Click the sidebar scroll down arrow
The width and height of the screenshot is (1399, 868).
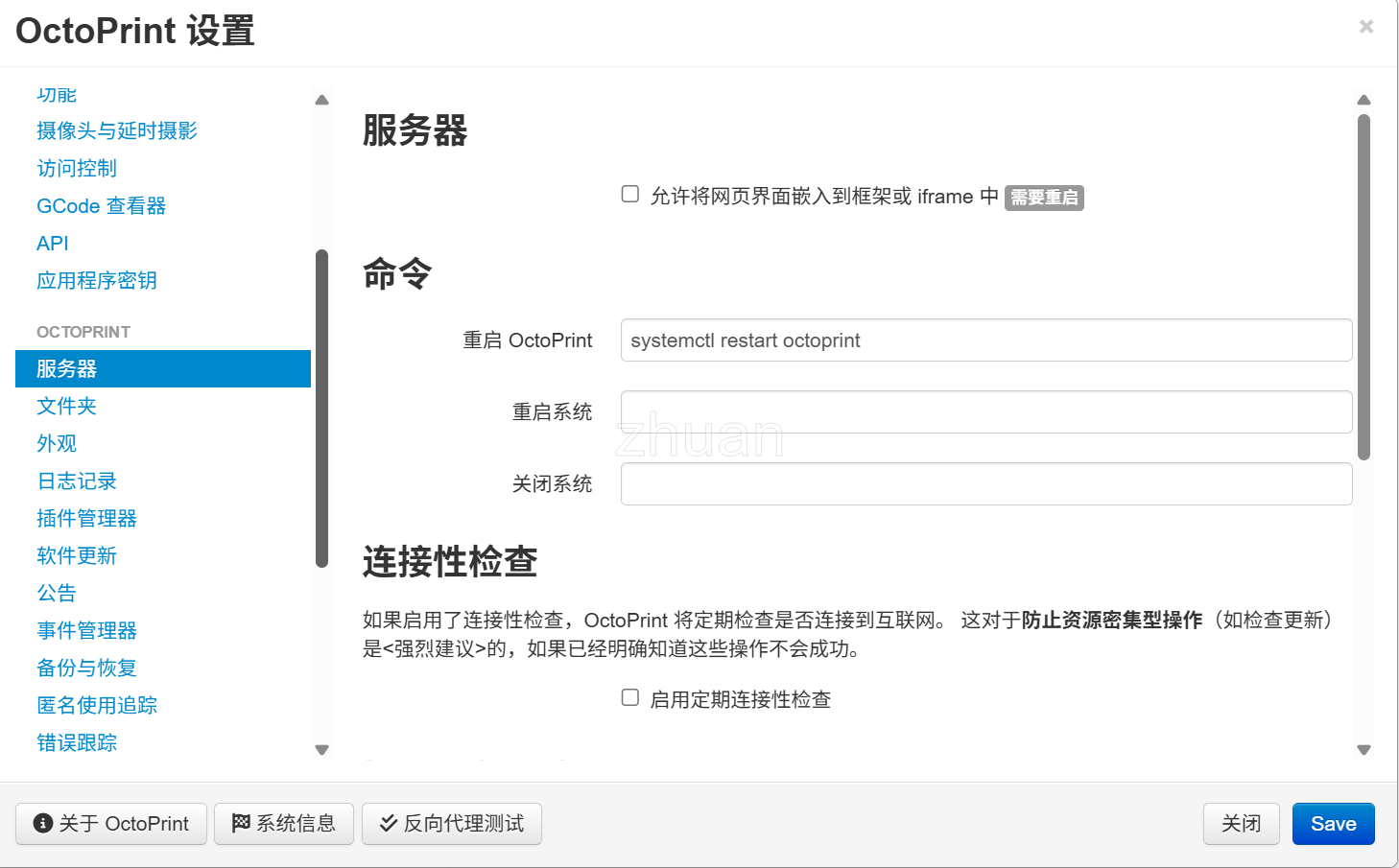(322, 750)
